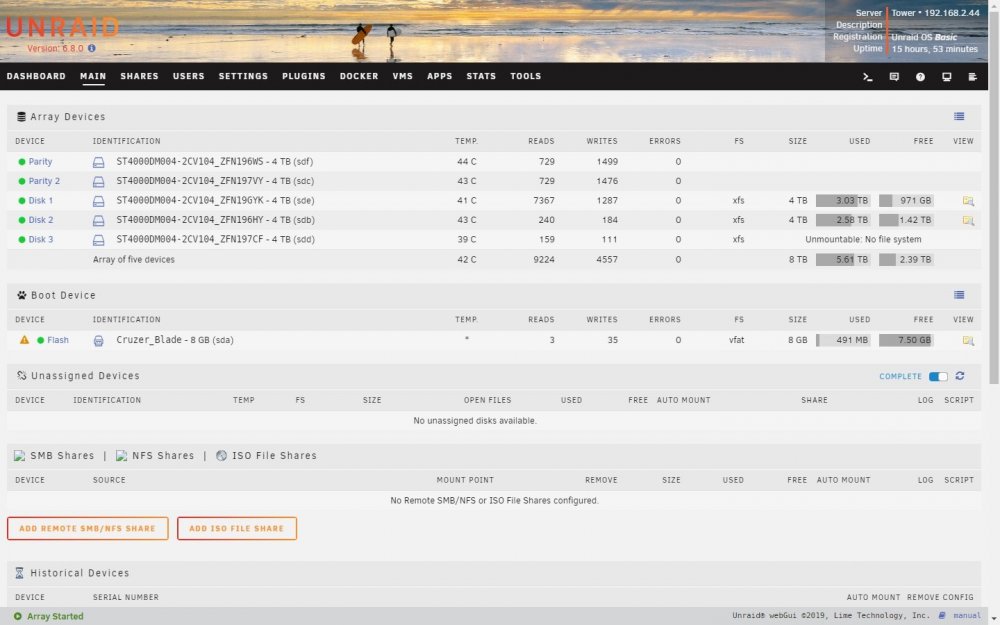Open the Apps tab
The height and width of the screenshot is (625, 1000).
click(x=439, y=76)
